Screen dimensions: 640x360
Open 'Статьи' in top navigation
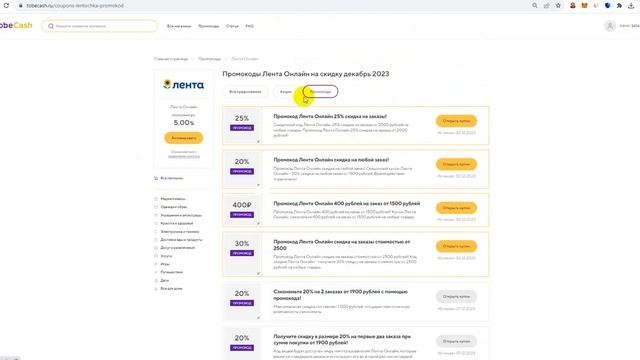[x=232, y=26]
